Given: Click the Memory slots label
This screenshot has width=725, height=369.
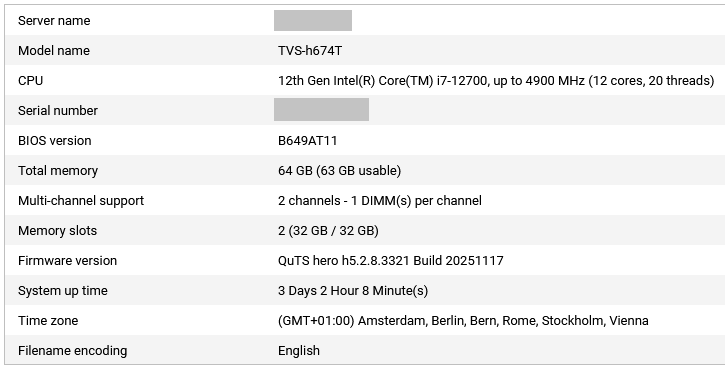Looking at the screenshot, I should [x=57, y=231].
